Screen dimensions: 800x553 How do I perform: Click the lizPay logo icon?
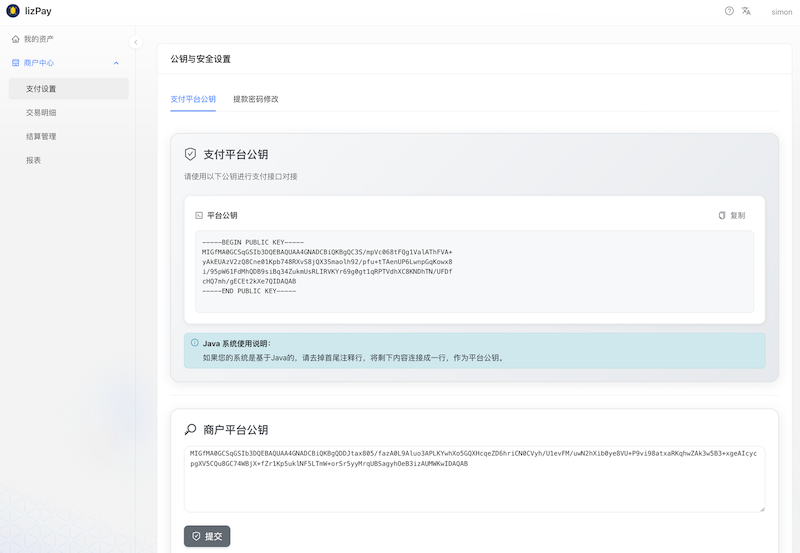pos(13,11)
